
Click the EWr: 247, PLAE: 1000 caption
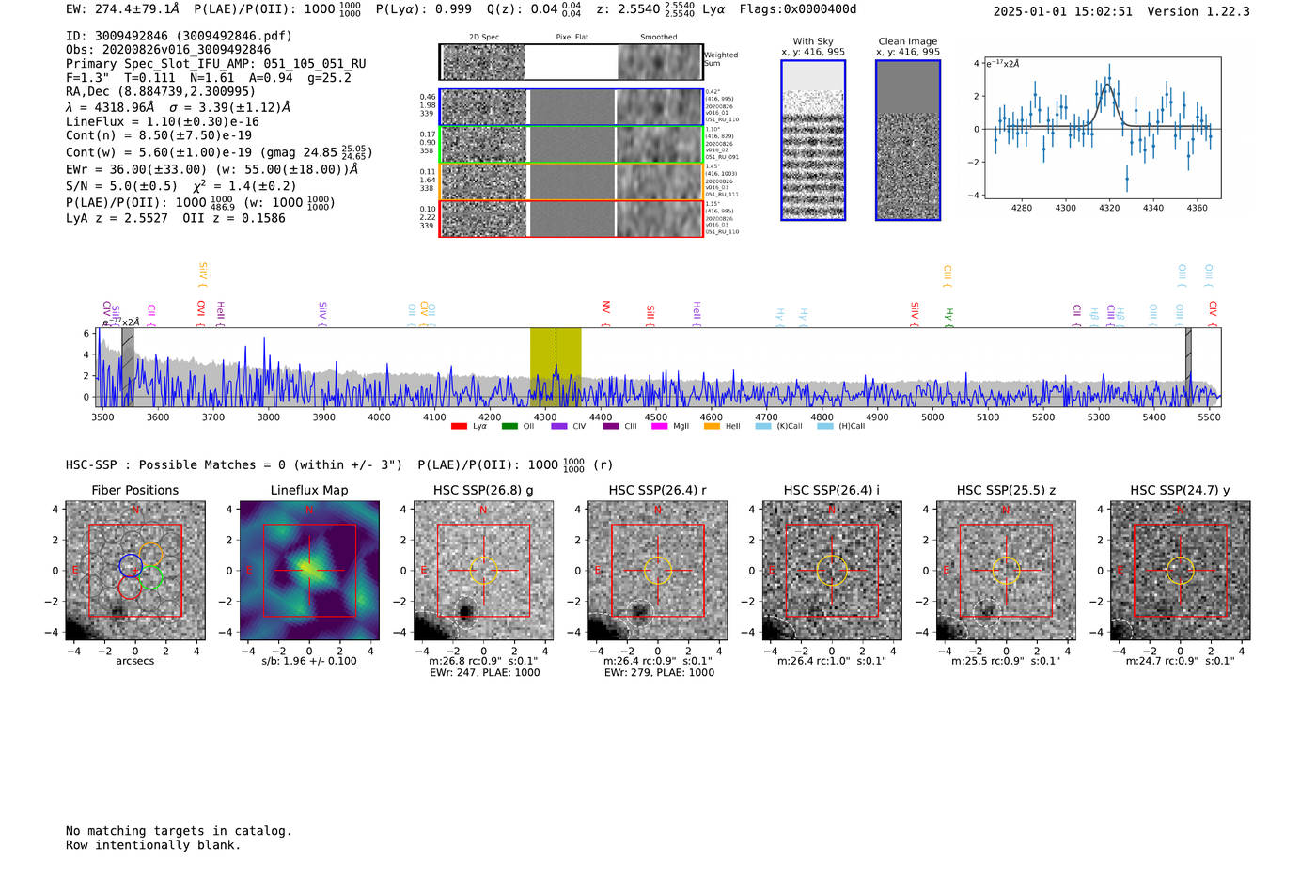[484, 673]
